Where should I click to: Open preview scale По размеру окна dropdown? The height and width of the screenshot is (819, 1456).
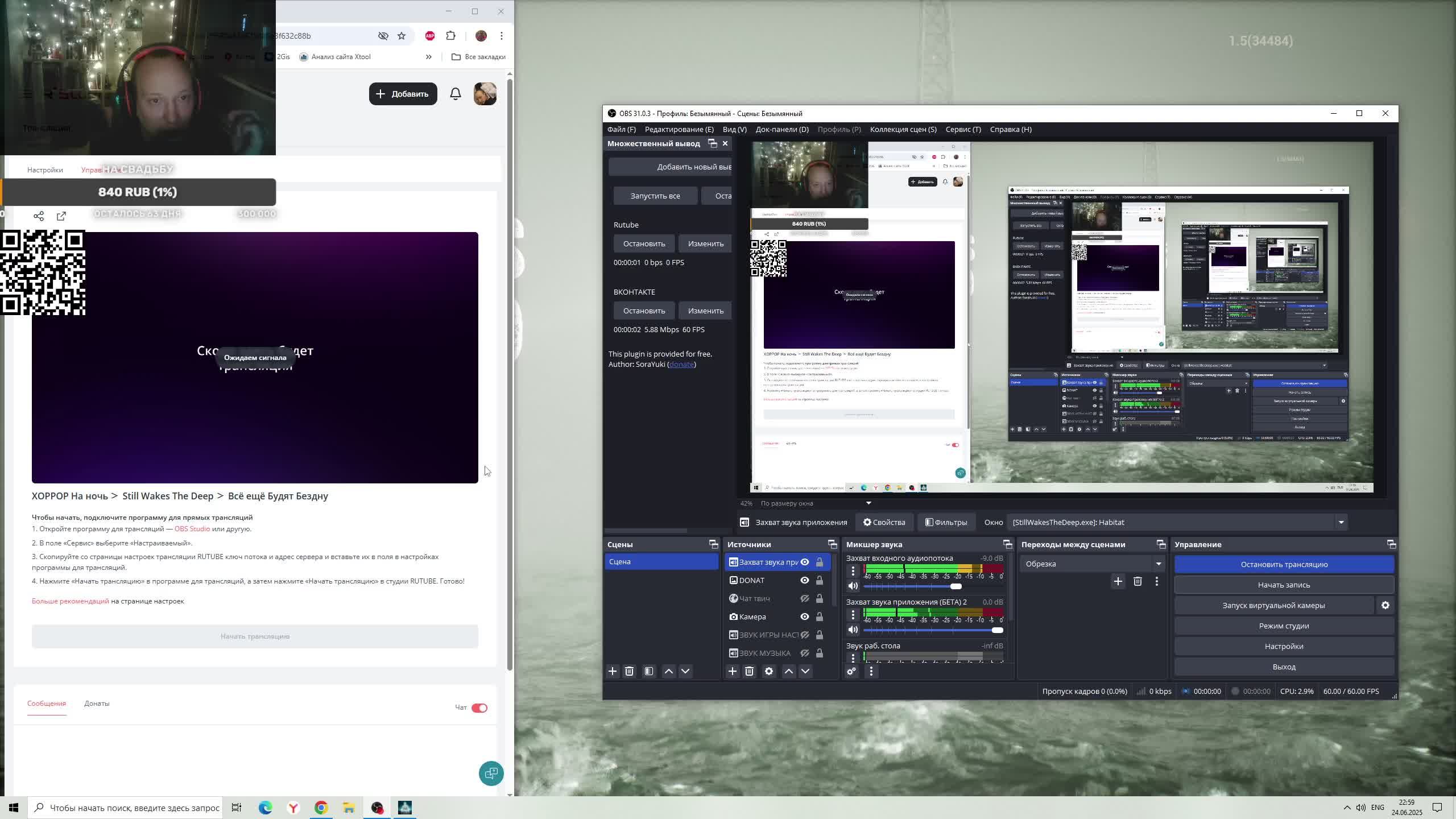click(816, 503)
